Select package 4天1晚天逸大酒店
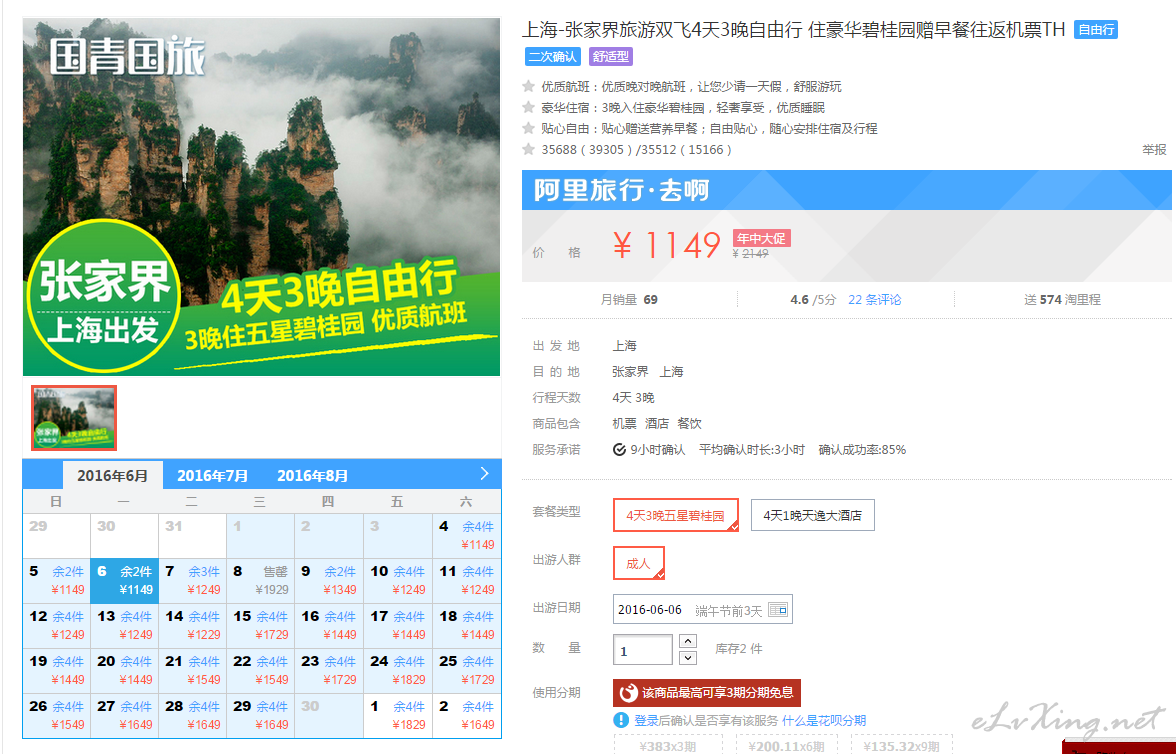The width and height of the screenshot is (1176, 754). 812,515
